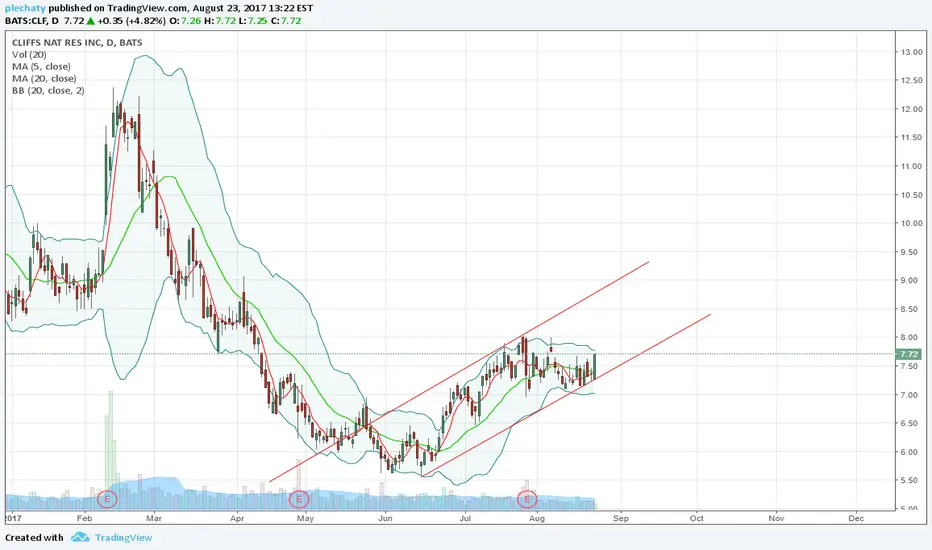Click the 6.00 price axis label

tap(911, 452)
